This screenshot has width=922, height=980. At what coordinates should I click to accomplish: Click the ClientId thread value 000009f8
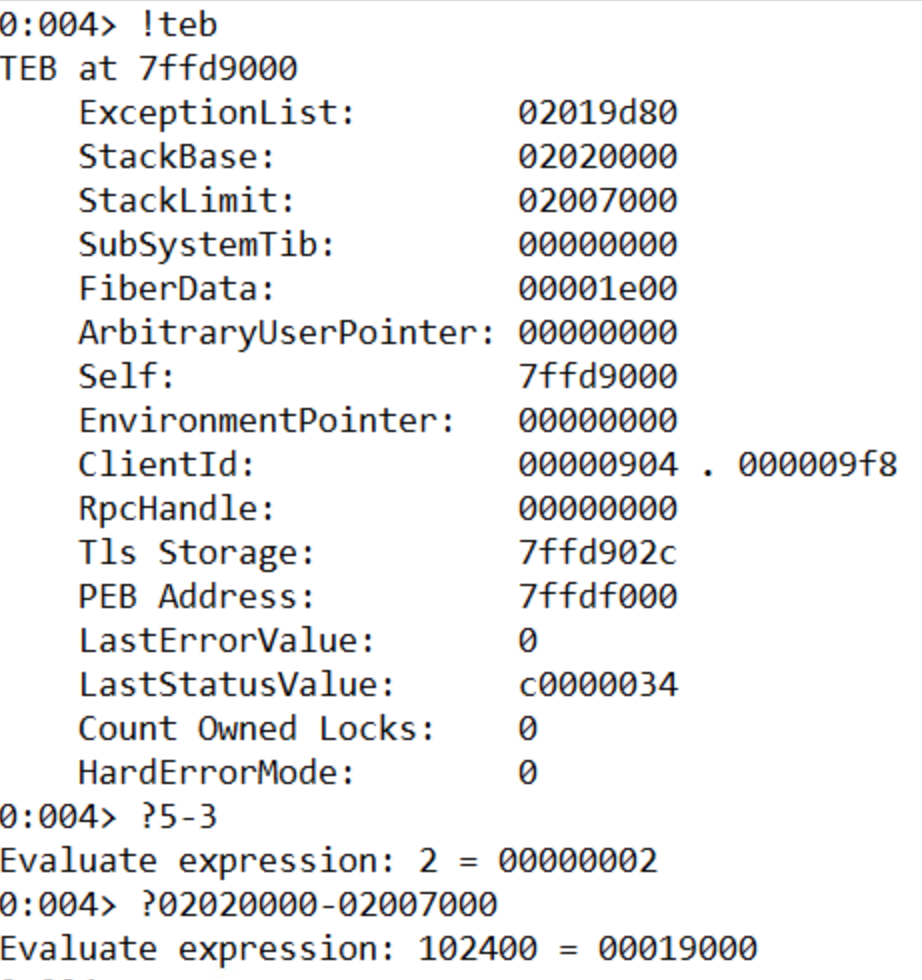coord(817,465)
